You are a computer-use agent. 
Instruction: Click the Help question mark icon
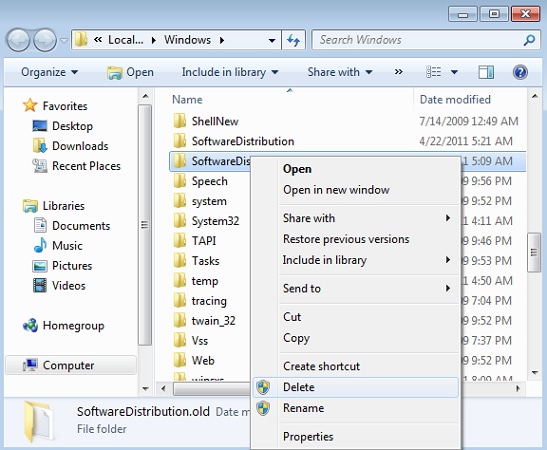[520, 72]
